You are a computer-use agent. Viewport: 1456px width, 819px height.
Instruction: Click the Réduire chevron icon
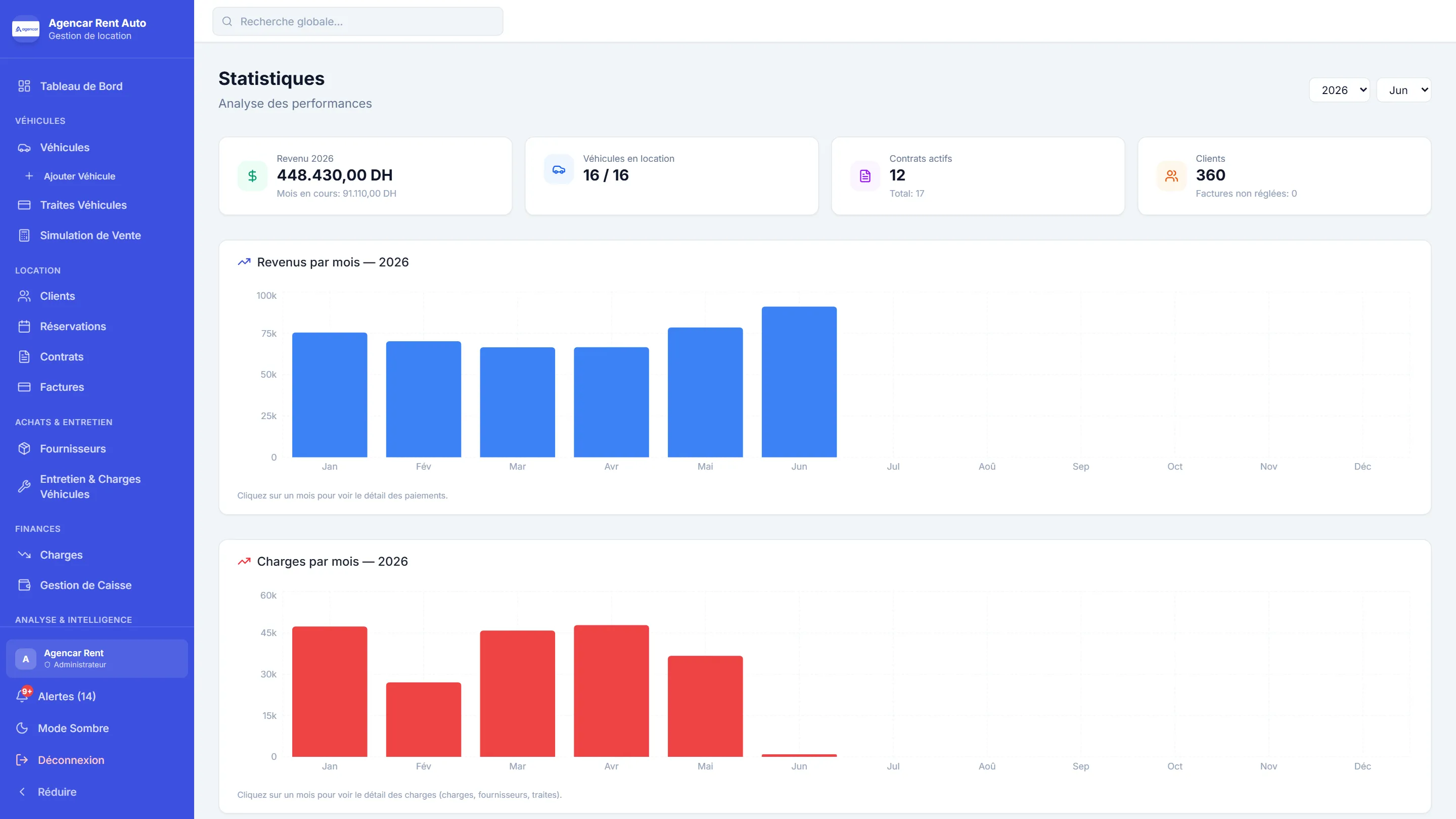[22, 792]
